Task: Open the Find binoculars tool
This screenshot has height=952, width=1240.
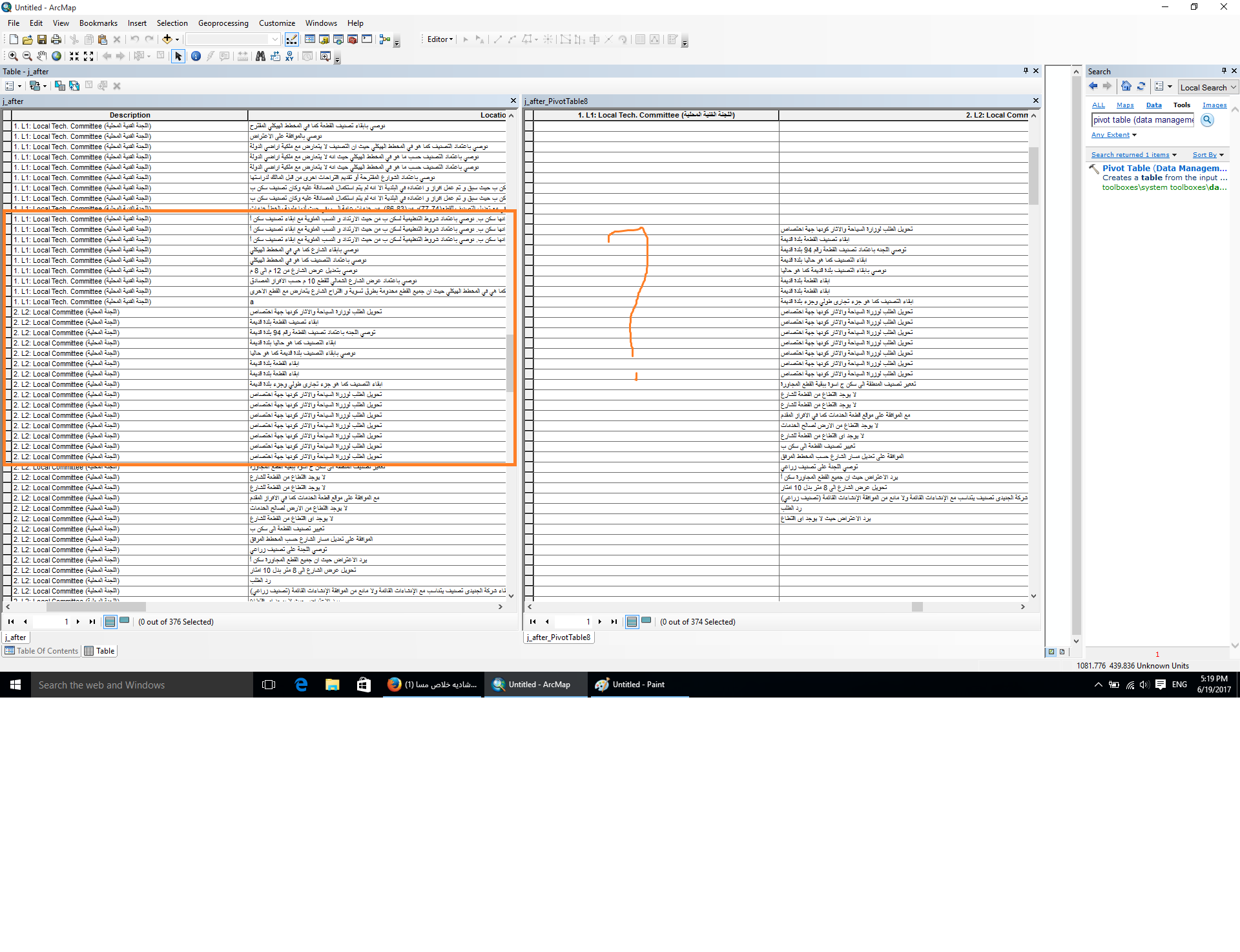Action: pyautogui.click(x=260, y=56)
